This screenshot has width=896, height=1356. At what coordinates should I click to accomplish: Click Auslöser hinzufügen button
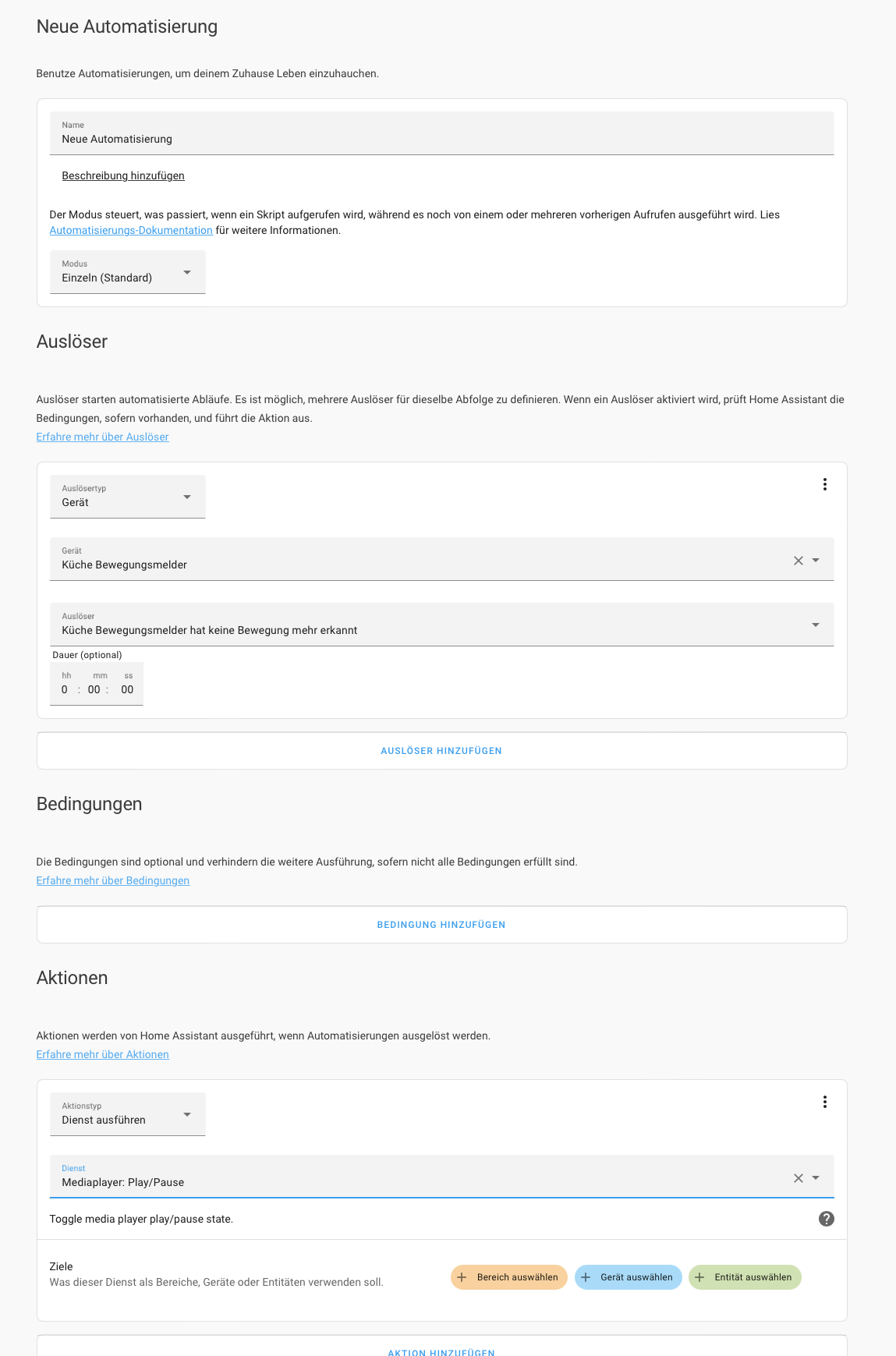pos(441,751)
